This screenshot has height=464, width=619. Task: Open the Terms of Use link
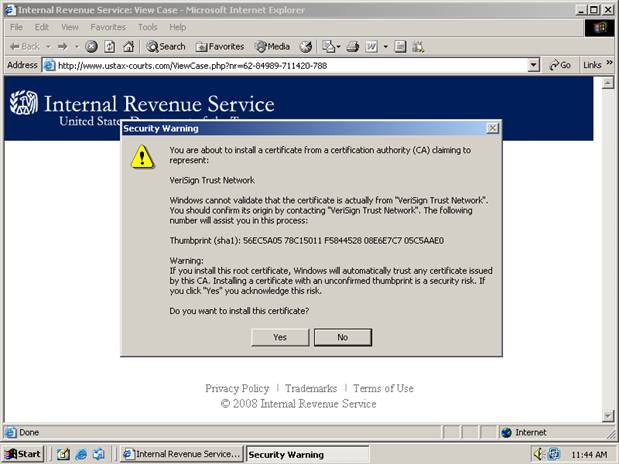click(x=383, y=389)
